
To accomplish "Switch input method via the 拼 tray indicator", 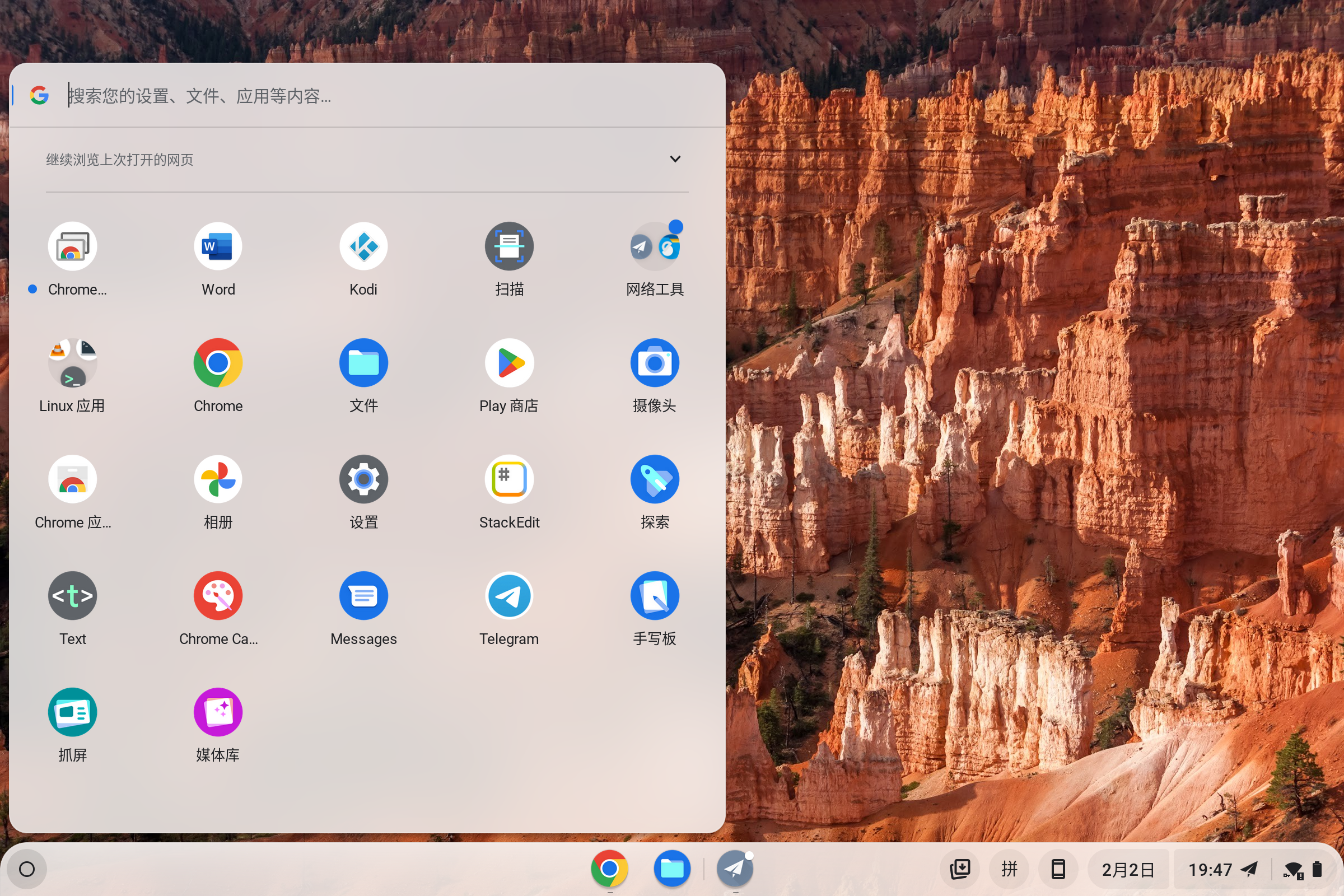I will point(1009,869).
